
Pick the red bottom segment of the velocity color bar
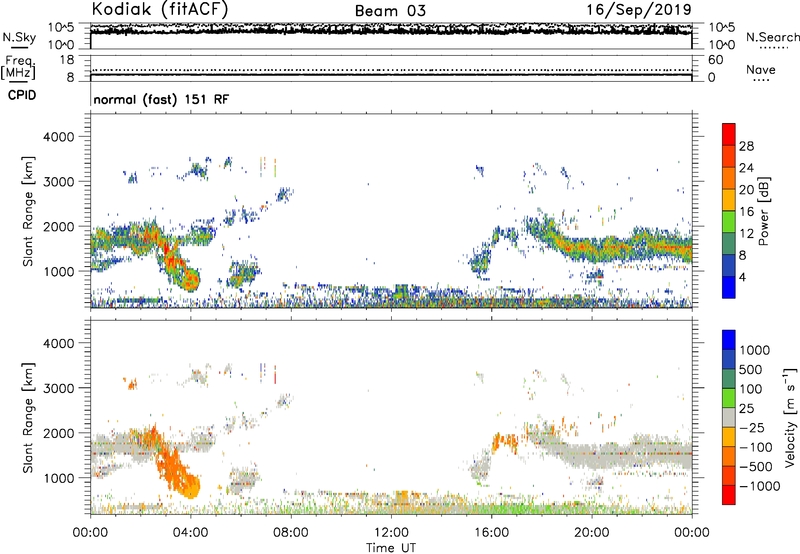(x=729, y=495)
